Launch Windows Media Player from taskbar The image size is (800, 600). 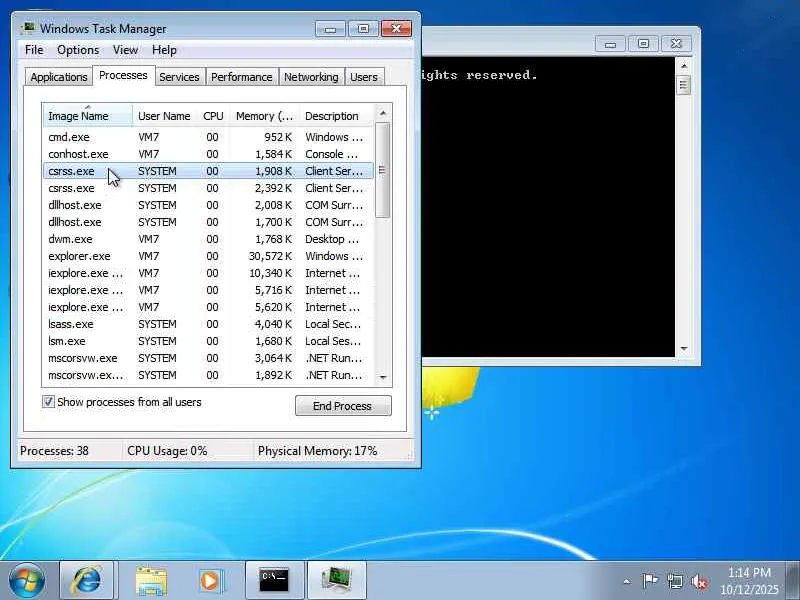211,581
